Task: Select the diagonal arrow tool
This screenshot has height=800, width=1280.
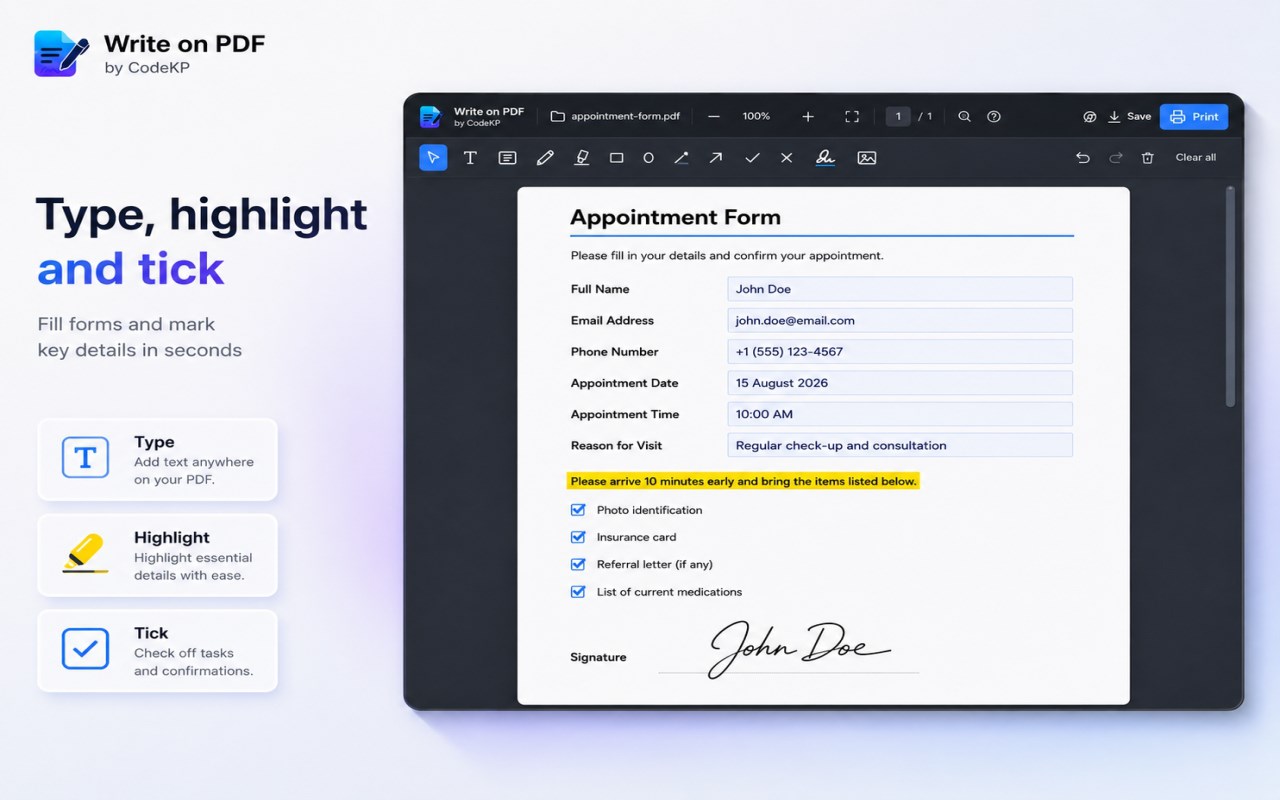Action: point(716,158)
